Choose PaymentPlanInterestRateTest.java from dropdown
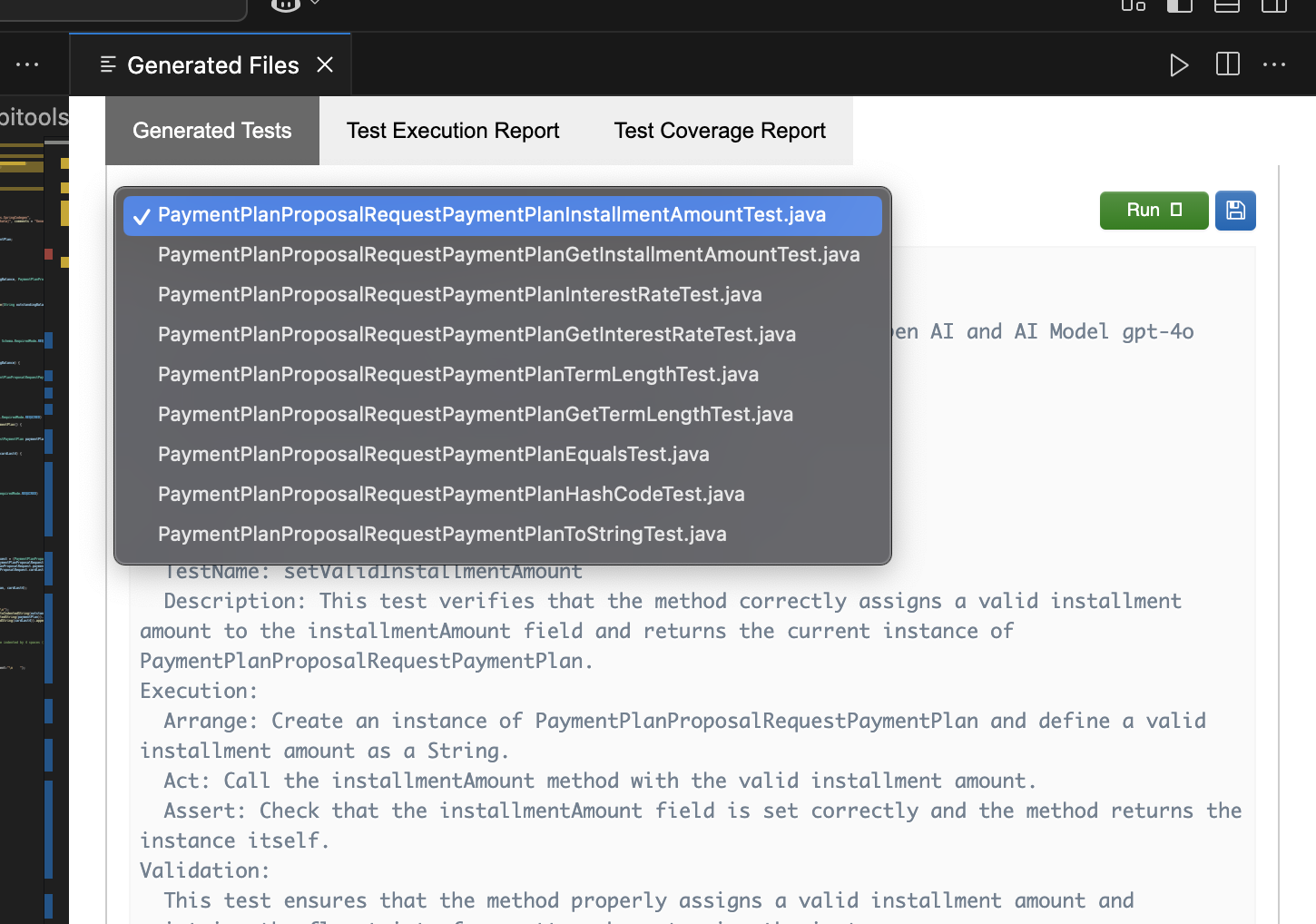The height and width of the screenshot is (924, 1316). 459,295
